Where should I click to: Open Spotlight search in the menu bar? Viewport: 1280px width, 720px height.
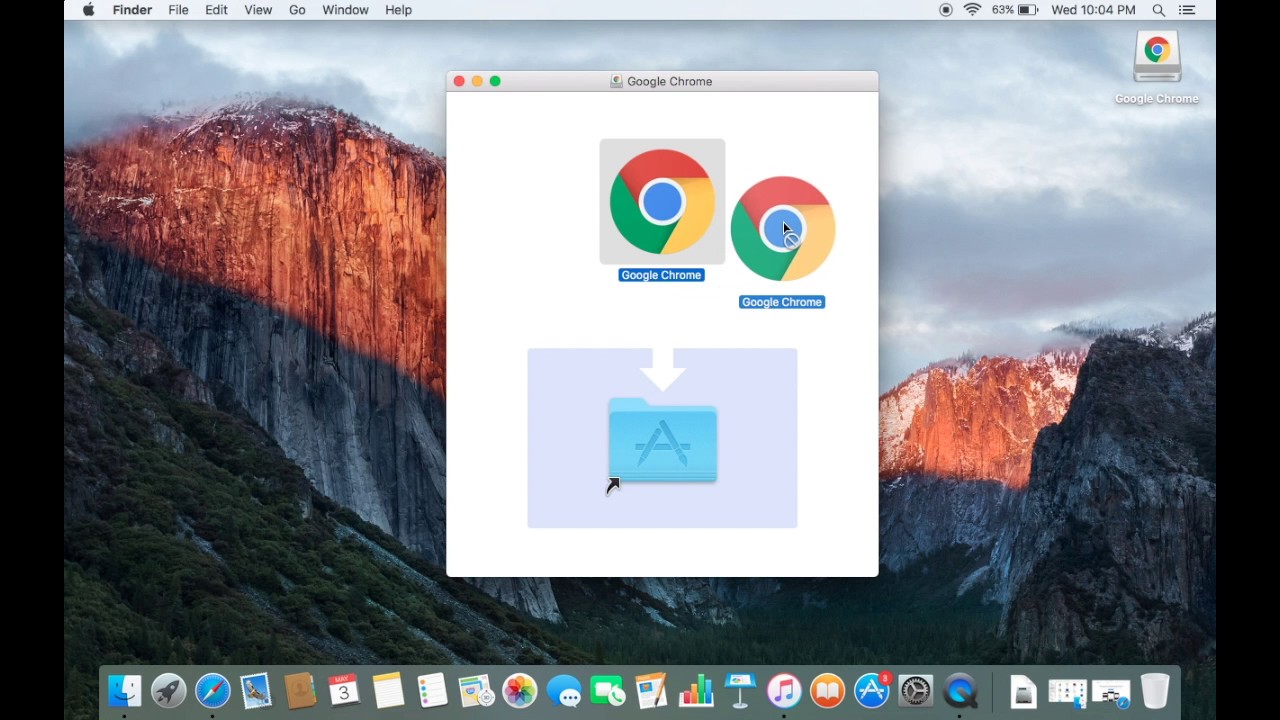click(x=1158, y=10)
